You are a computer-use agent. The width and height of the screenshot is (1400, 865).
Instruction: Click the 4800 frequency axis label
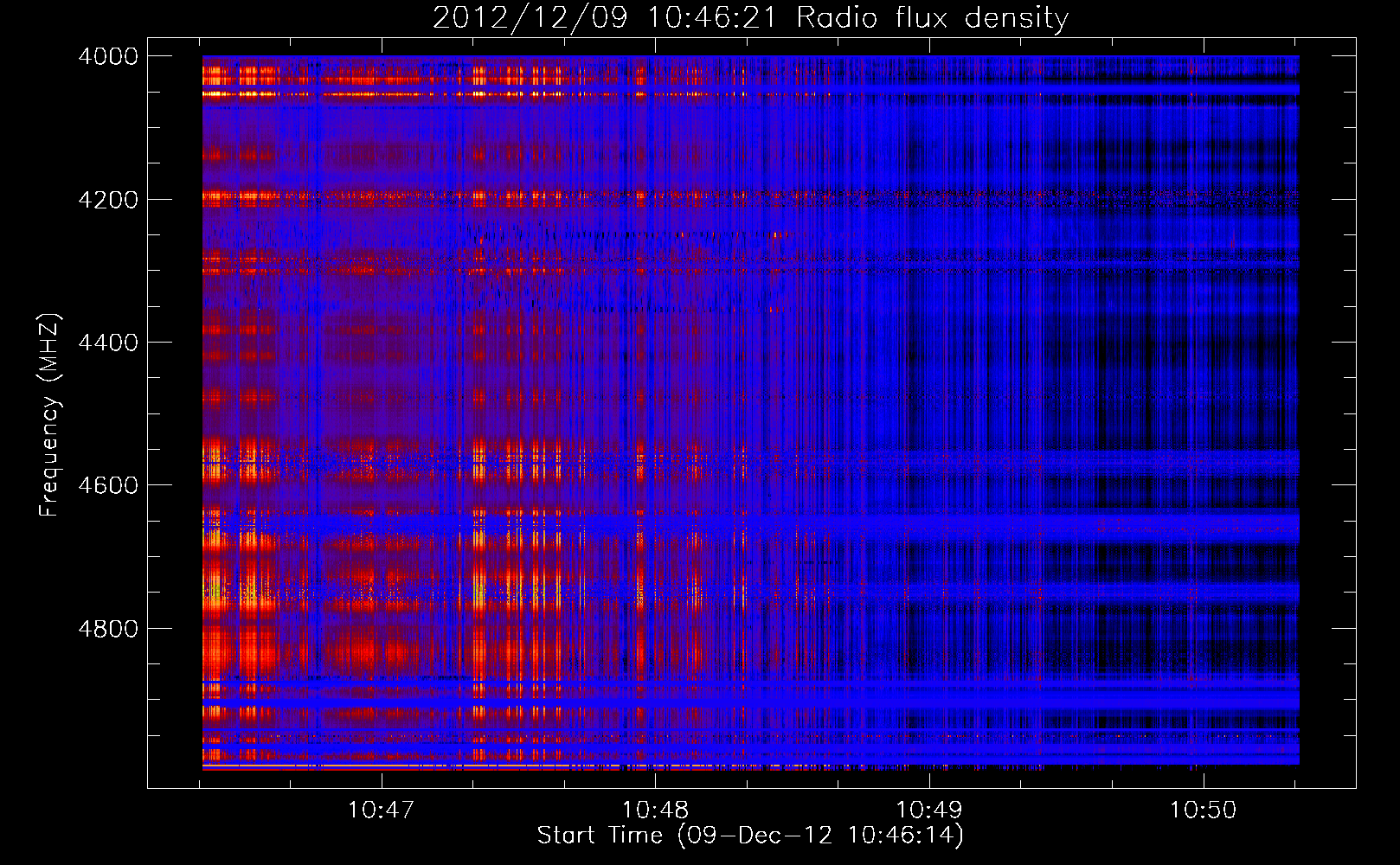click(108, 629)
